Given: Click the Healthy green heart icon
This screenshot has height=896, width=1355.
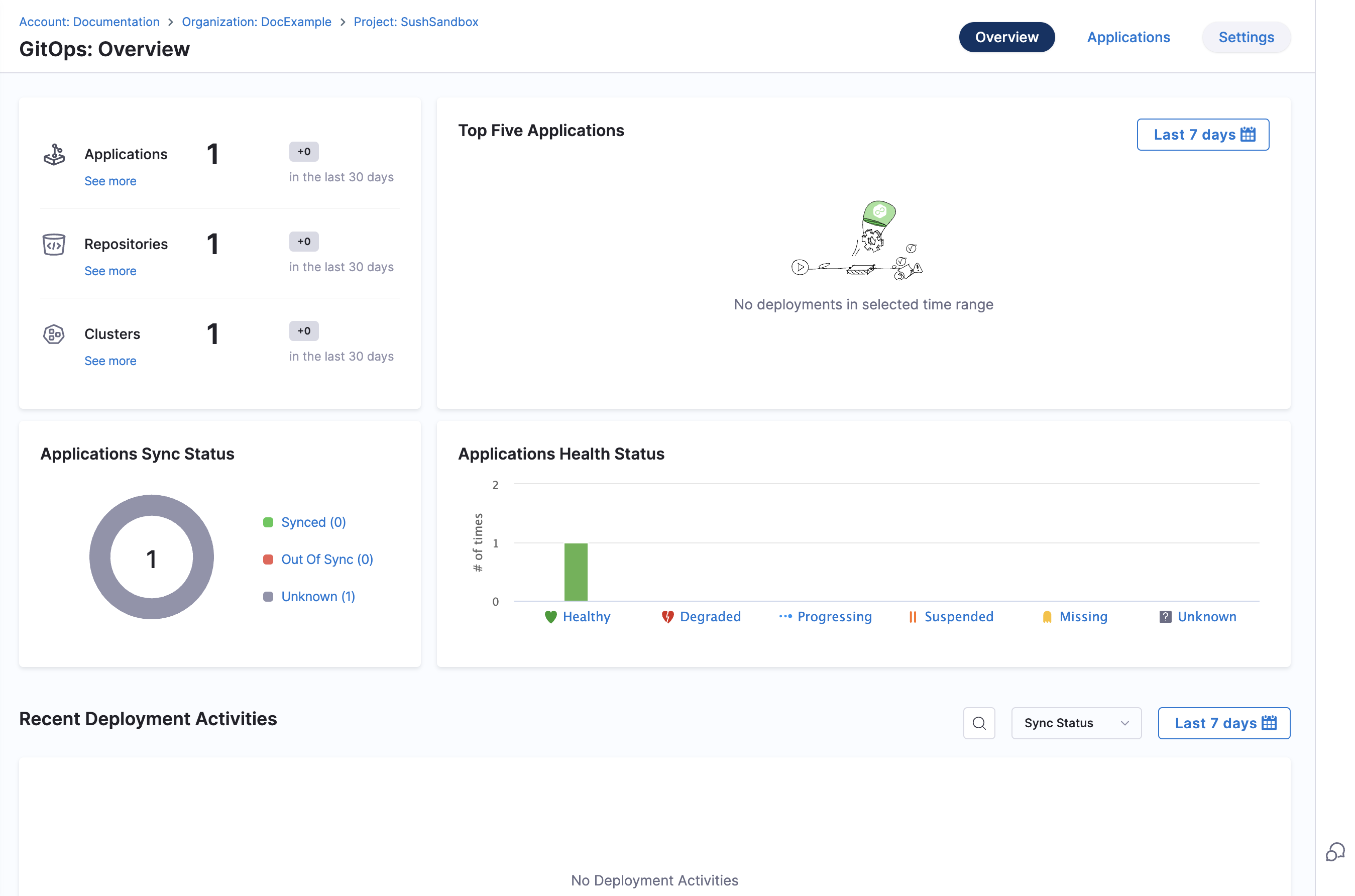Looking at the screenshot, I should click(x=550, y=617).
